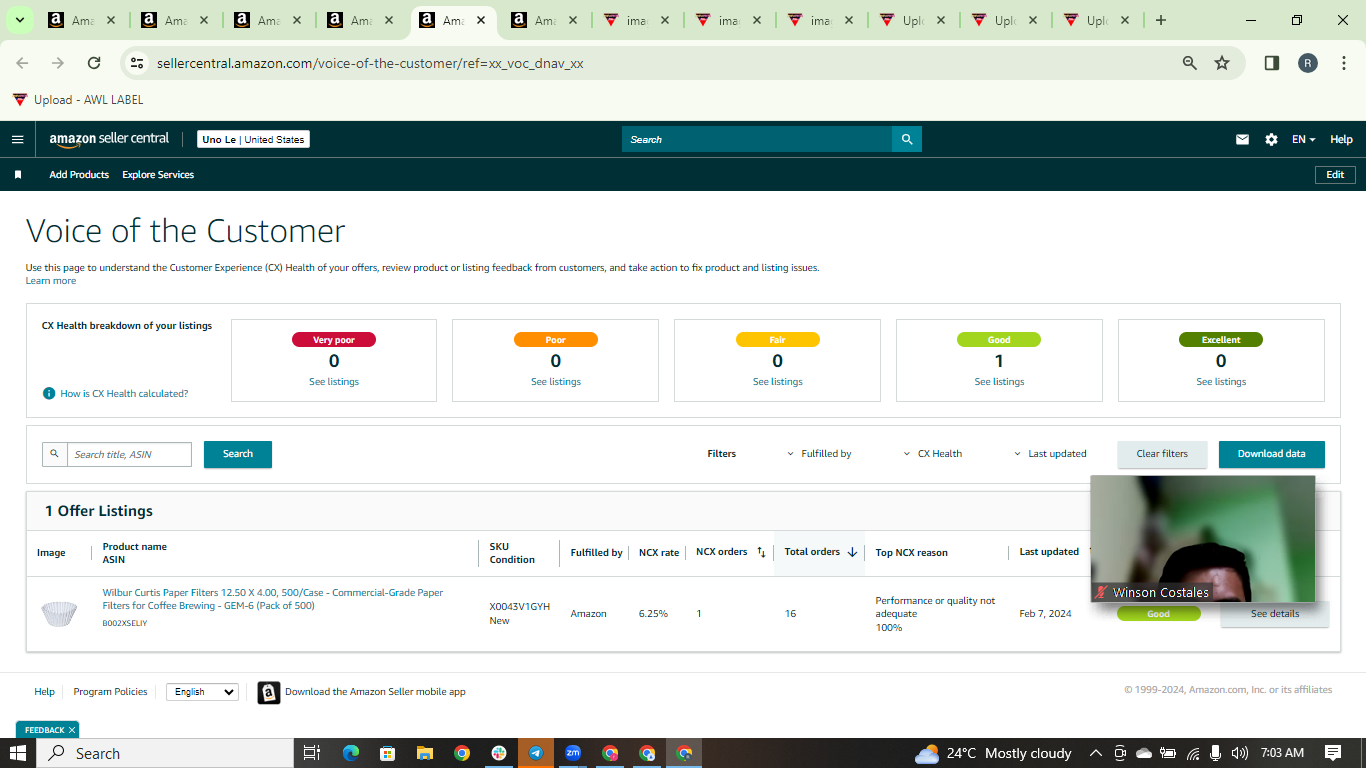Bookmark this page with the star
The image size is (1366, 768).
(x=1222, y=63)
